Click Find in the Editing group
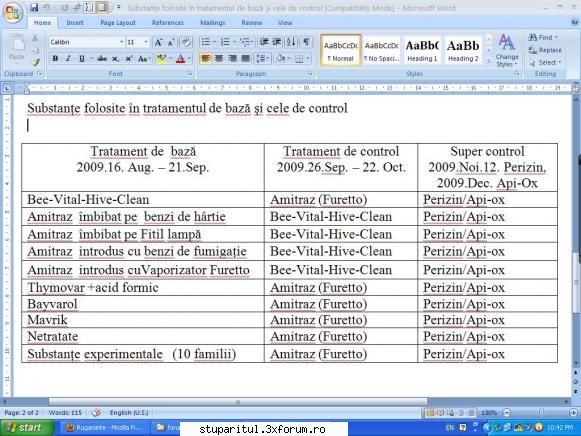Image resolution: width=581 pixels, height=436 pixels. pyautogui.click(x=543, y=37)
